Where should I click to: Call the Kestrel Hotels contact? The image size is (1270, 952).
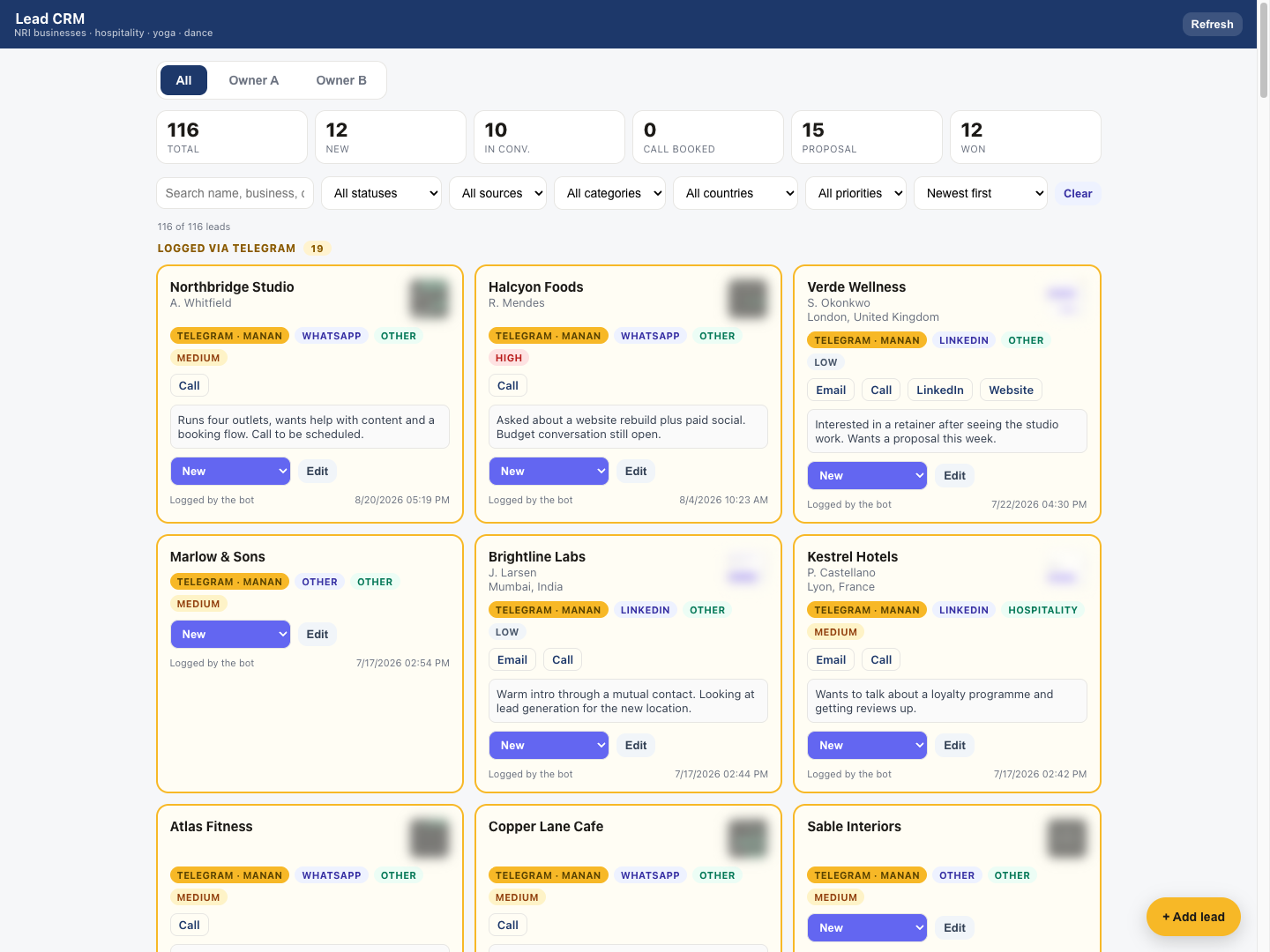881,660
